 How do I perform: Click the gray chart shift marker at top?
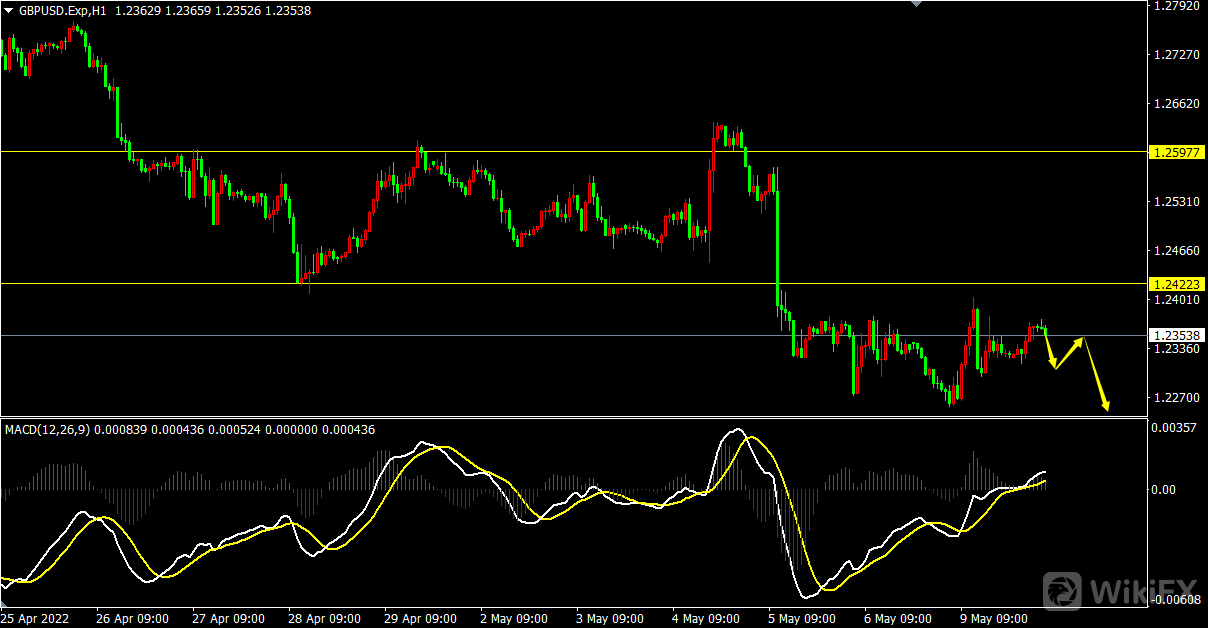(915, 4)
